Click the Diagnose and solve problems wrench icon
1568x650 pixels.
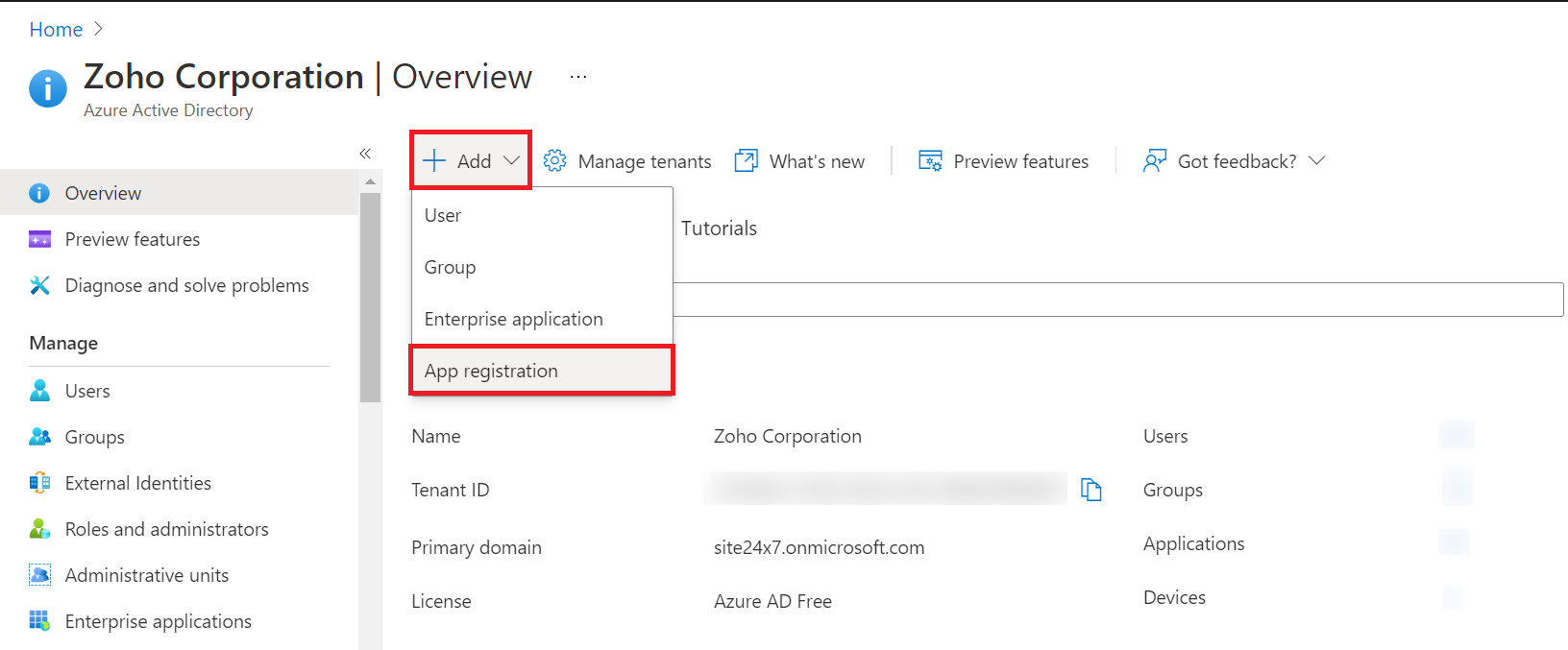(x=39, y=285)
